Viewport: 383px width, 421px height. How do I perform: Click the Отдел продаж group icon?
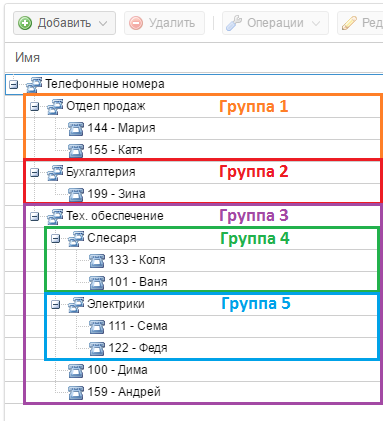click(x=55, y=107)
